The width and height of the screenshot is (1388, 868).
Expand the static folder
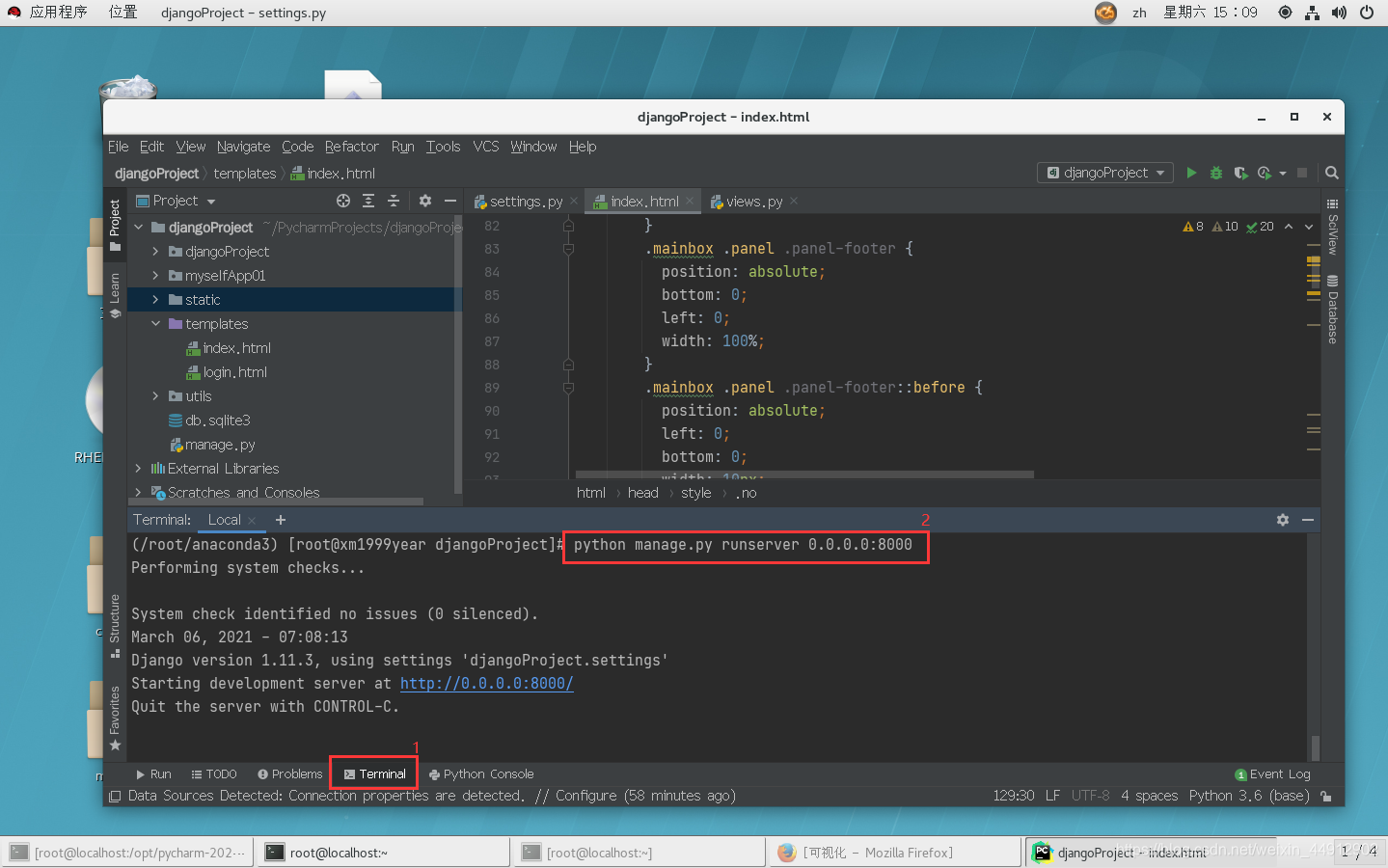tap(155, 300)
